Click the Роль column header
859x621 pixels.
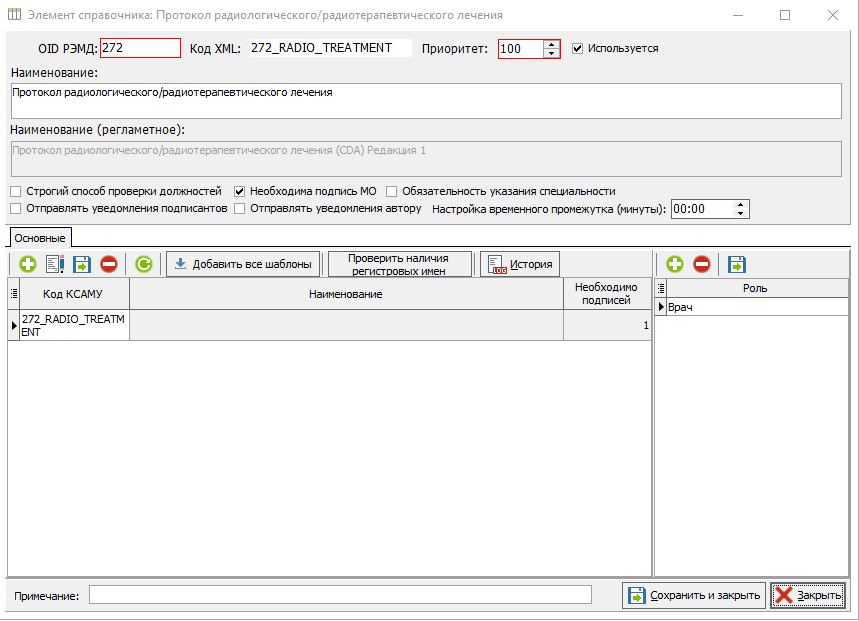[x=755, y=288]
